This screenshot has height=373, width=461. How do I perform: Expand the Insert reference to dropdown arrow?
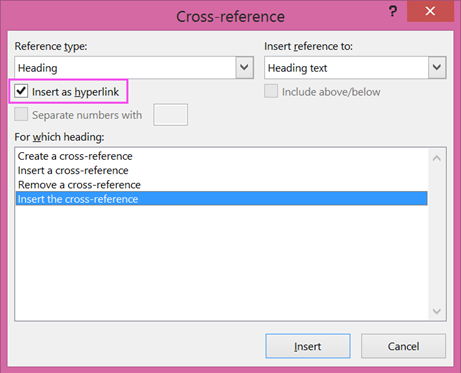click(437, 68)
